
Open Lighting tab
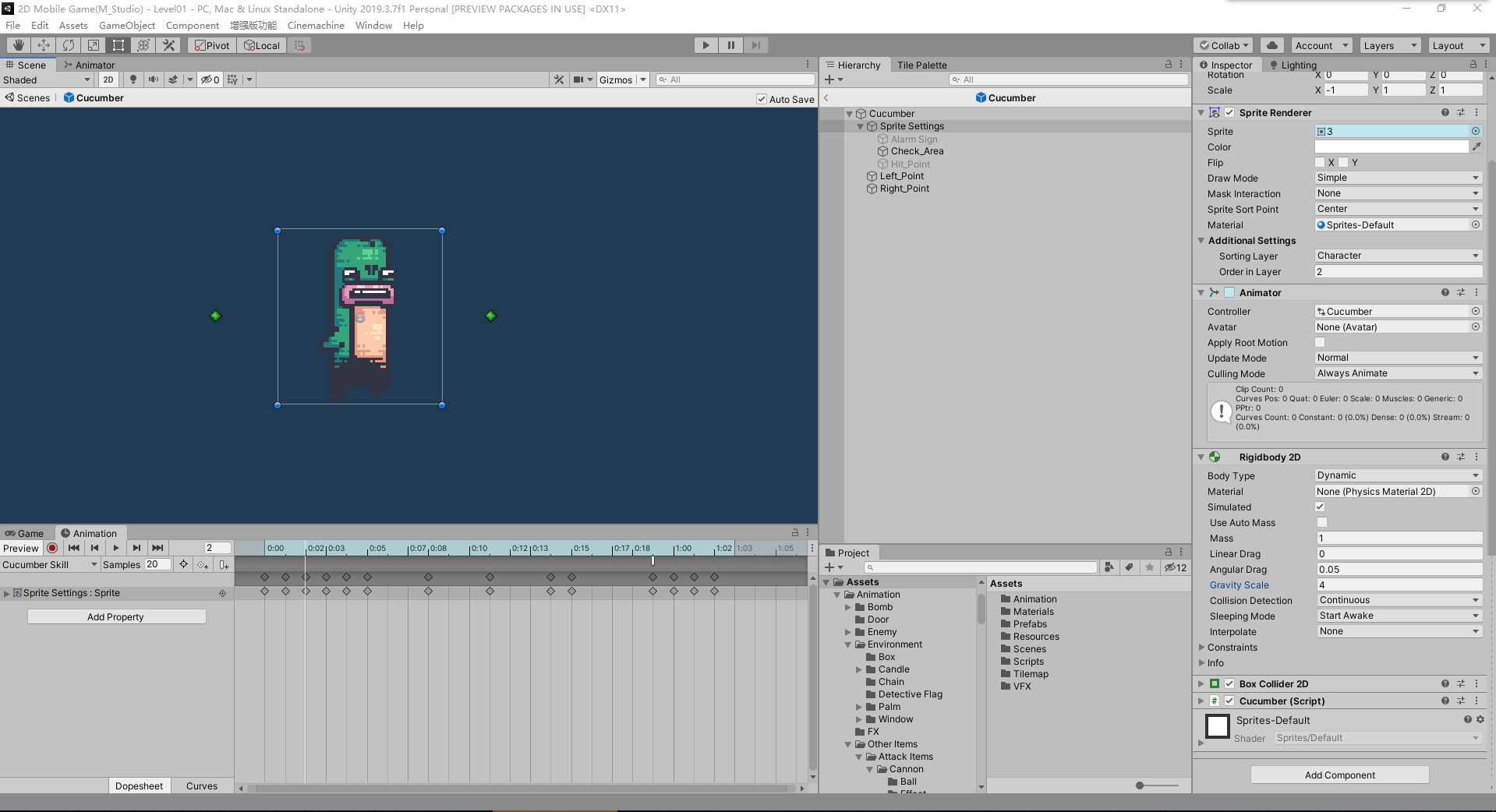pos(1293,65)
